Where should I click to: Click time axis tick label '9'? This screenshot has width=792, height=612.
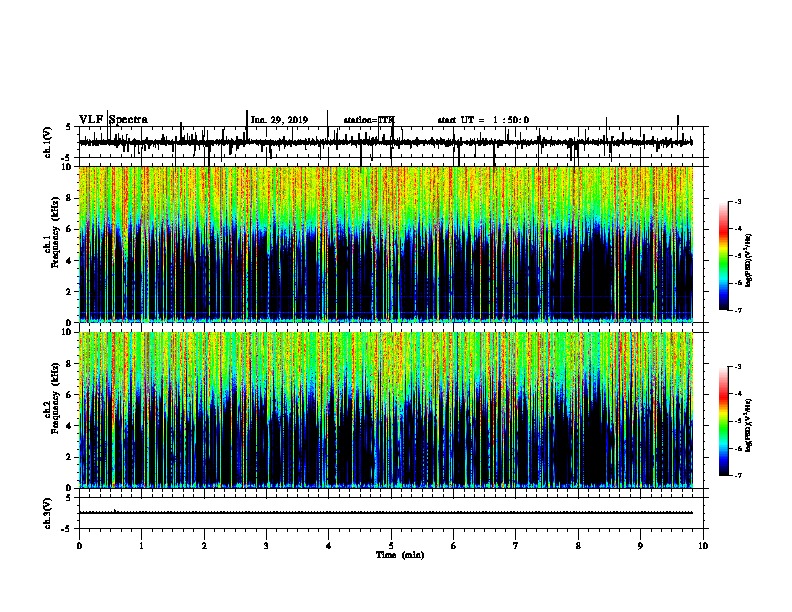pyautogui.click(x=641, y=546)
